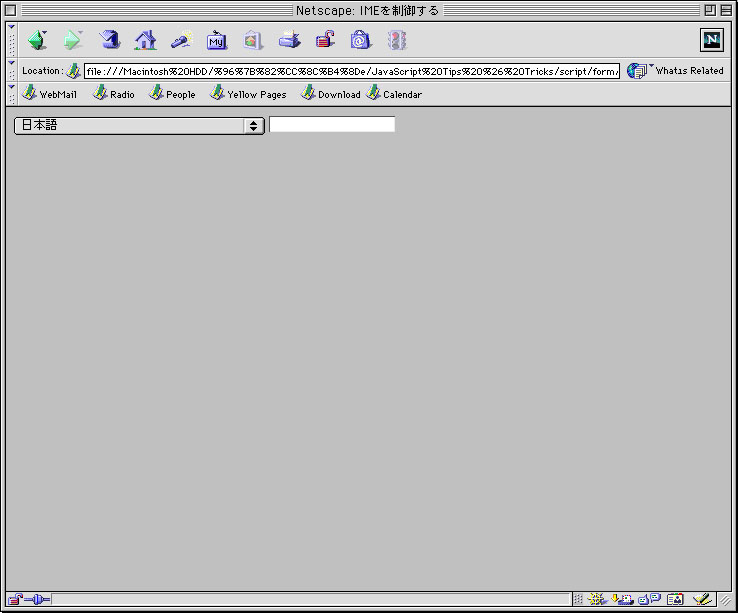Image resolution: width=738 pixels, height=613 pixels.
Task: Open the Search toolbar icon
Action: 181,40
